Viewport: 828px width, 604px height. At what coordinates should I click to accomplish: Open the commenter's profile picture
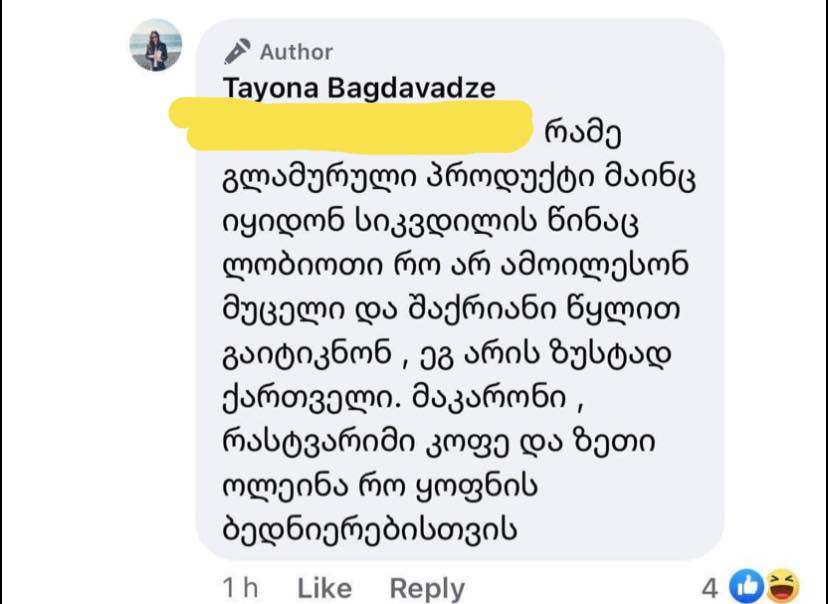pos(156,45)
